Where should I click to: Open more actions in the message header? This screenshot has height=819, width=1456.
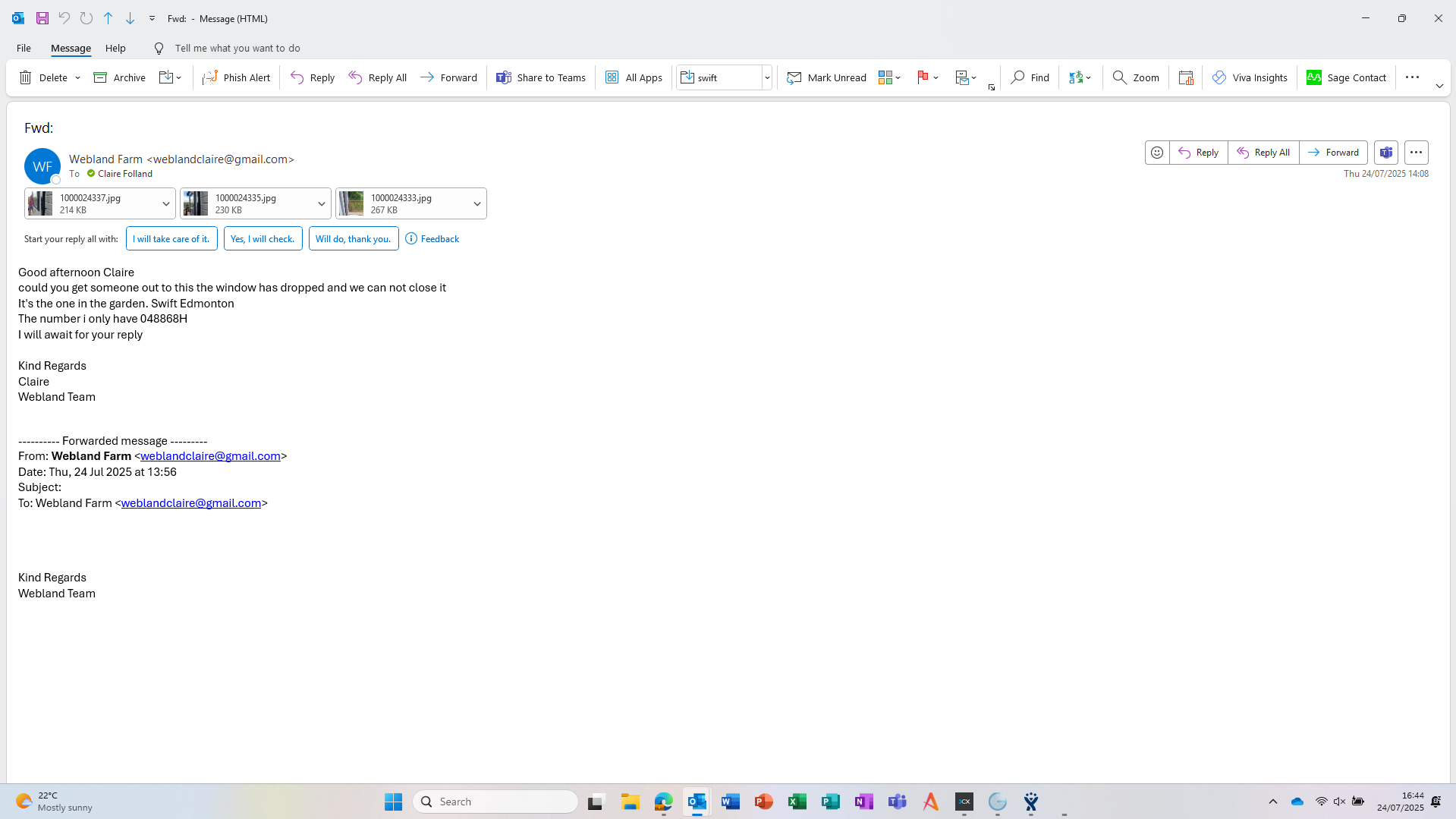(1416, 153)
